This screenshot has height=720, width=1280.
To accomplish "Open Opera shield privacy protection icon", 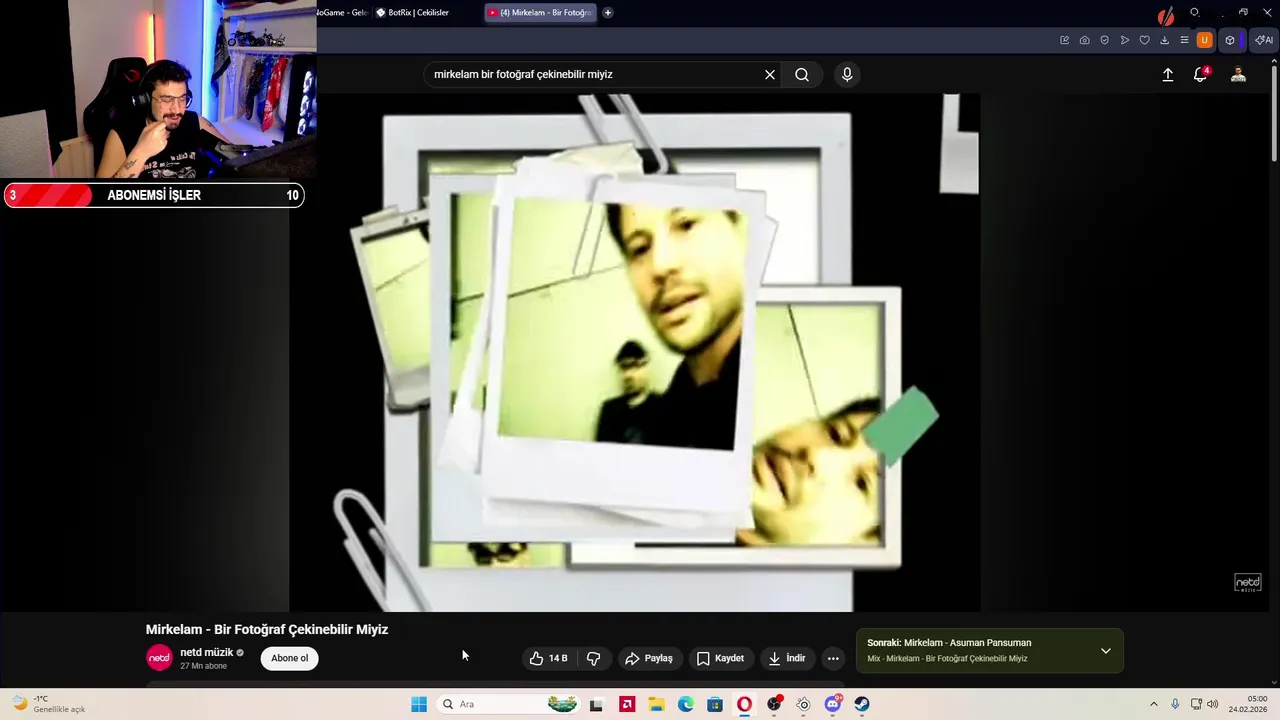I will [x=1104, y=40].
